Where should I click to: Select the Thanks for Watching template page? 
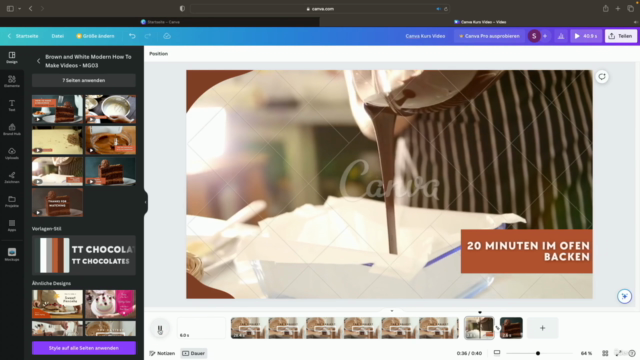click(57, 202)
